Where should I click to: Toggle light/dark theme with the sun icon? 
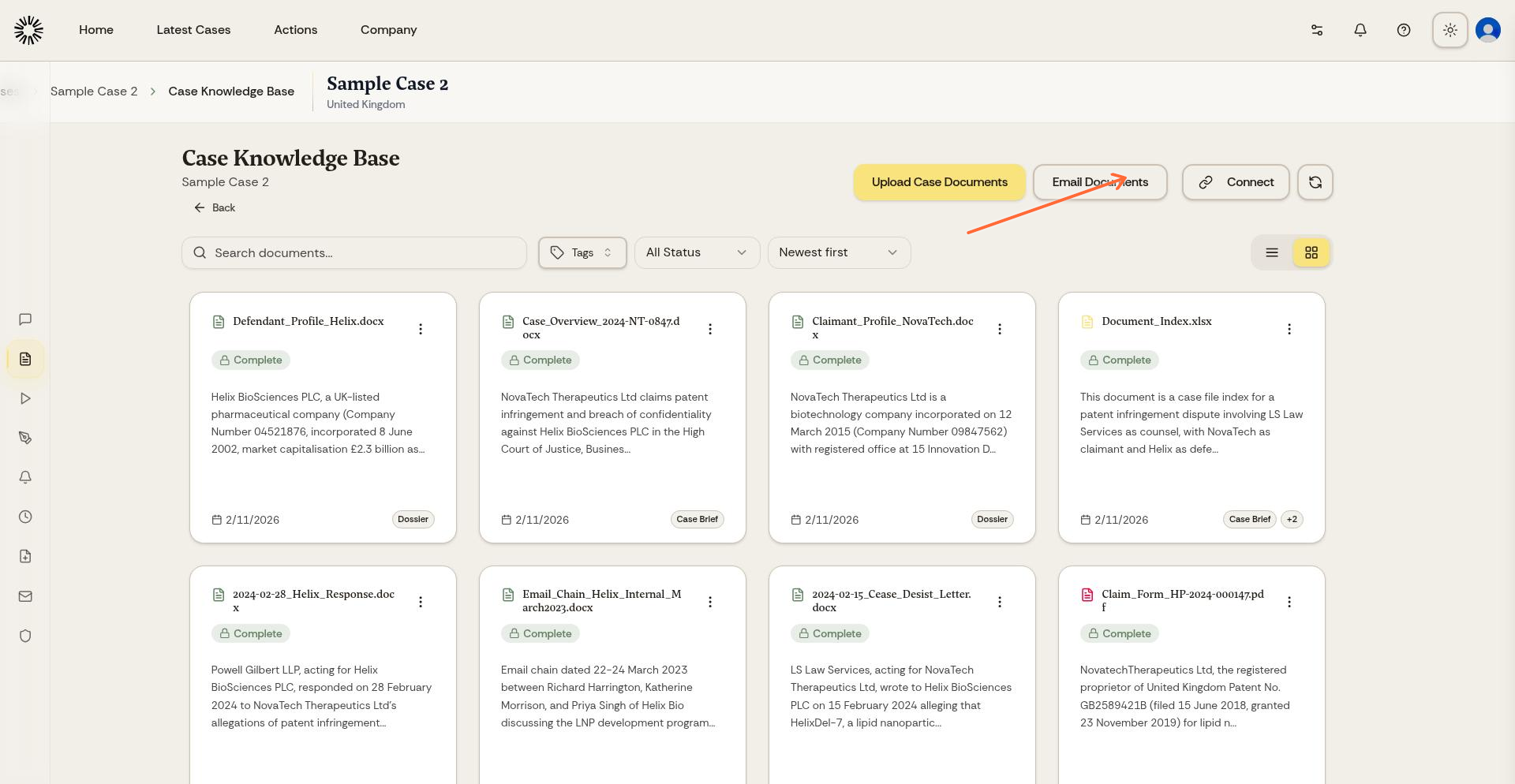(x=1450, y=29)
